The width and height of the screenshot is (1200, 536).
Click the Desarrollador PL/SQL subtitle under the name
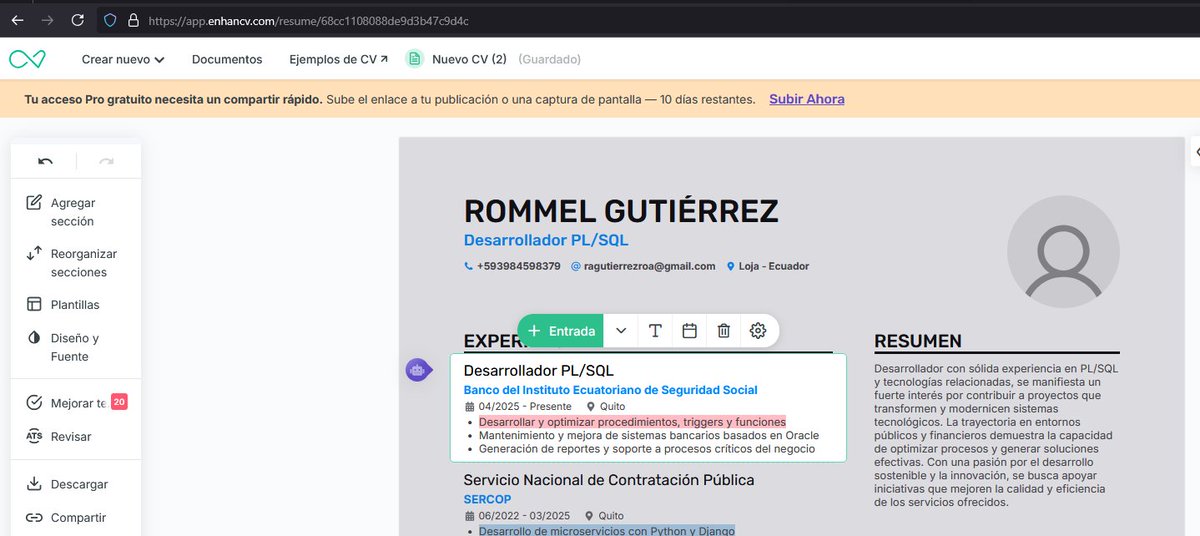546,240
